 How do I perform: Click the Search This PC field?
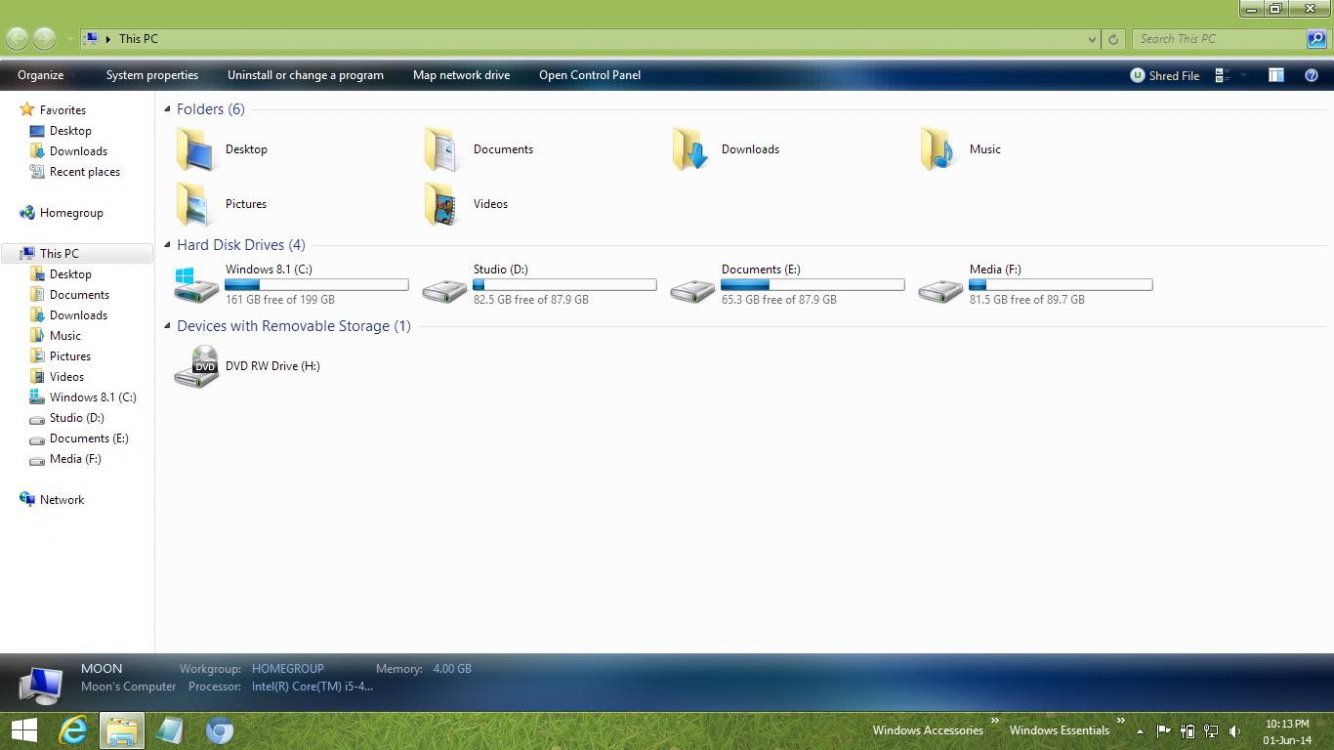click(x=1220, y=39)
